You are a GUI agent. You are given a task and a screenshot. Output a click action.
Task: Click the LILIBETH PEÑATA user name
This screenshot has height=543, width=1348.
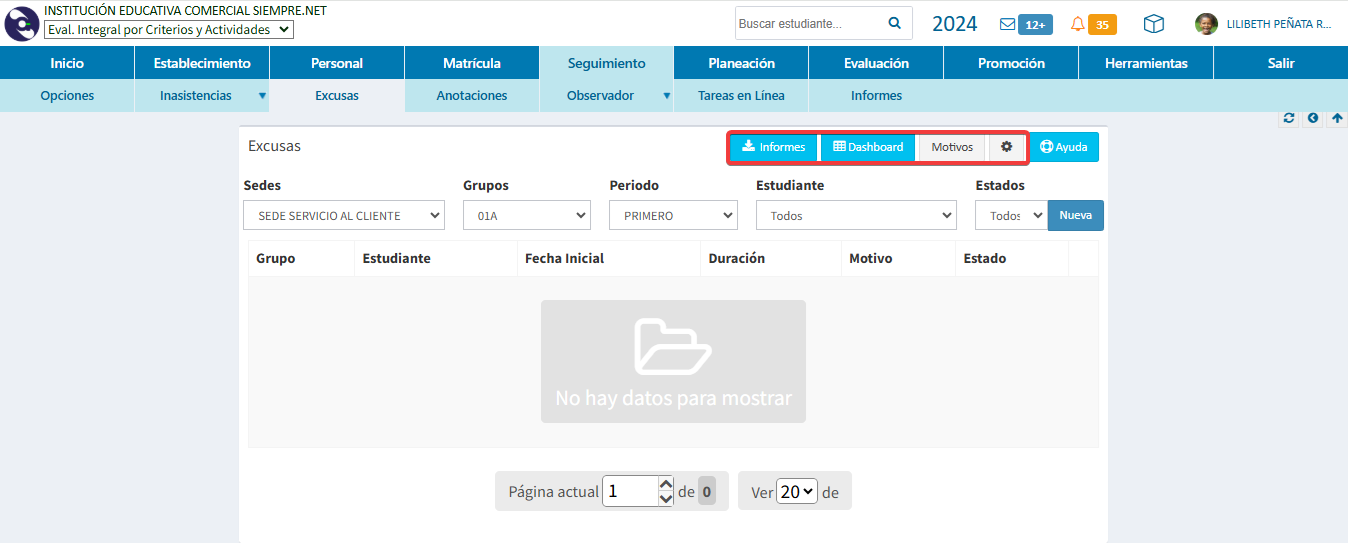[x=1279, y=24]
